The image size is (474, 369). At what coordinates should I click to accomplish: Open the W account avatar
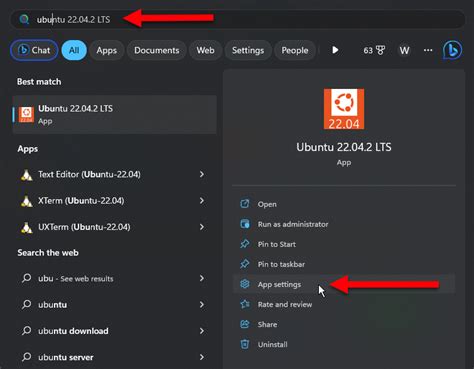[404, 50]
